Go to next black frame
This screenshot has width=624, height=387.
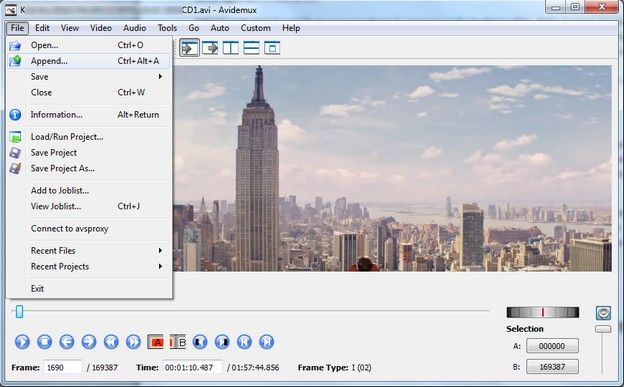pos(222,342)
